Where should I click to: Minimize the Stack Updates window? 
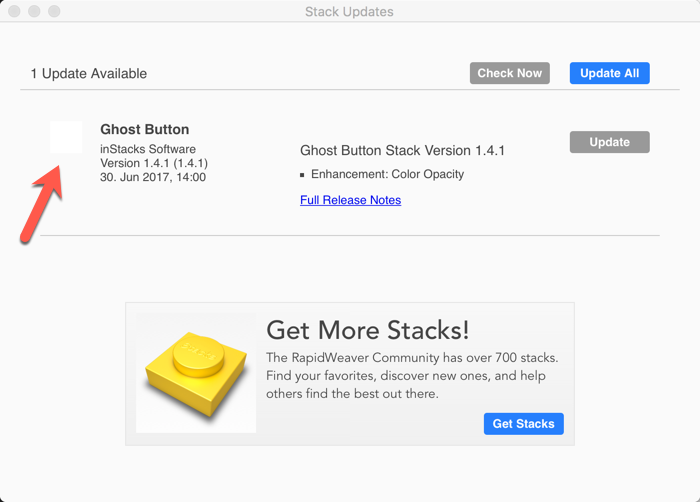[34, 11]
